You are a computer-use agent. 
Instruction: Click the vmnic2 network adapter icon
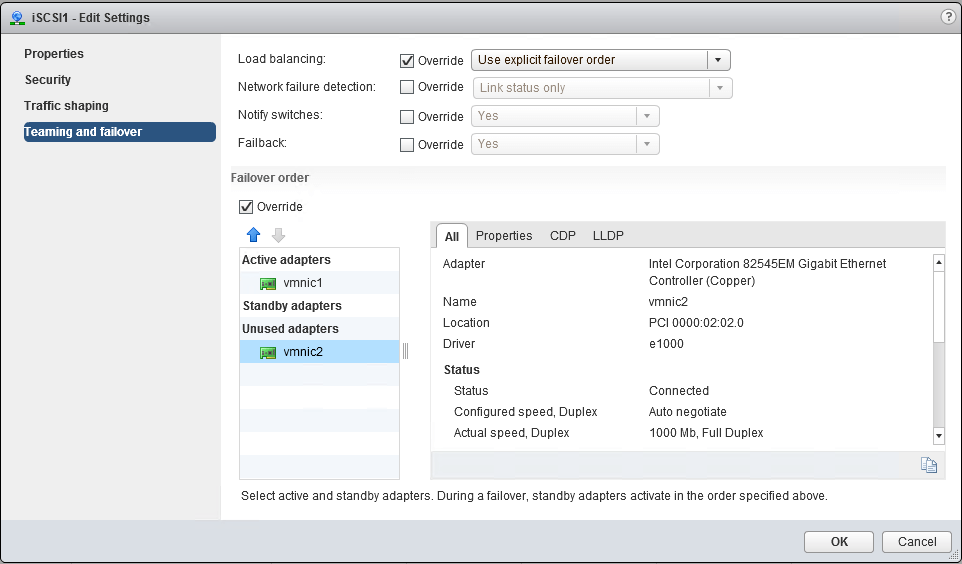tap(267, 352)
